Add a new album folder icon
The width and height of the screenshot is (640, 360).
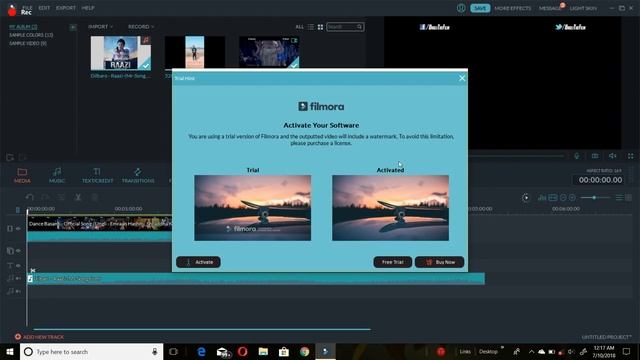point(73,27)
